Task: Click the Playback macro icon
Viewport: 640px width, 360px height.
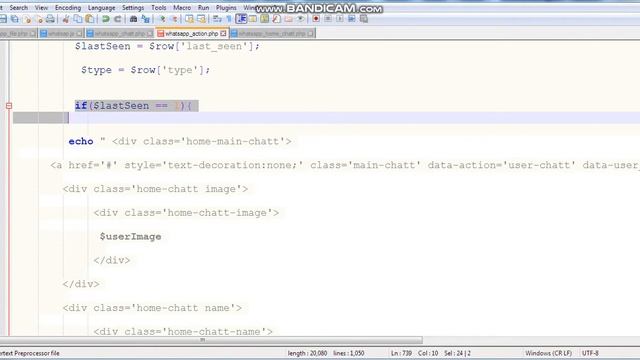Action: point(340,19)
